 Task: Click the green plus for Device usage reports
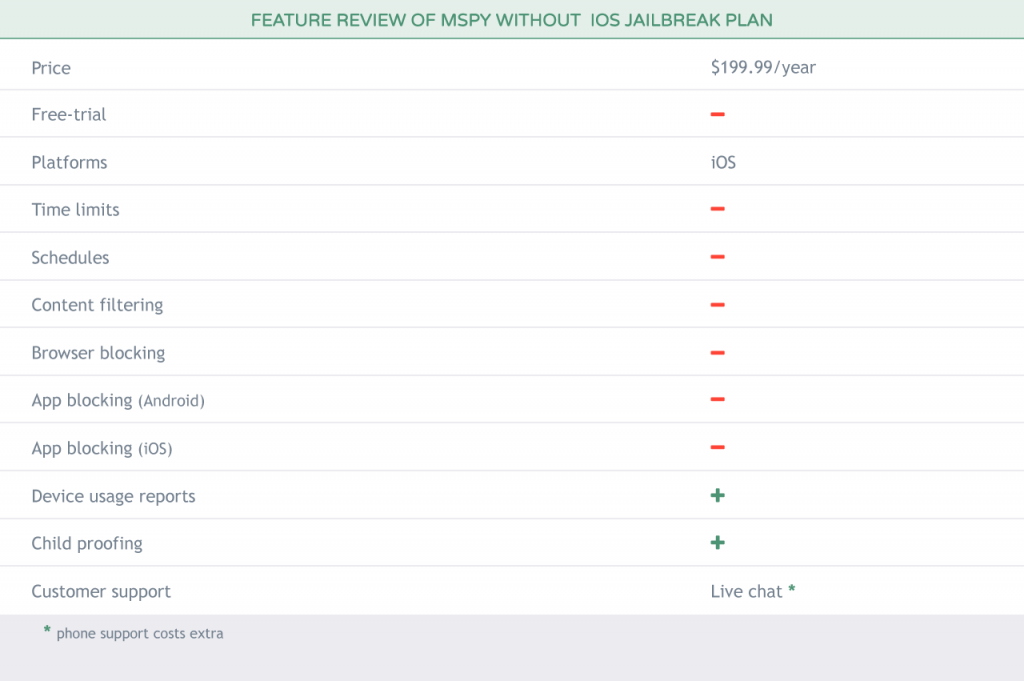(x=717, y=495)
